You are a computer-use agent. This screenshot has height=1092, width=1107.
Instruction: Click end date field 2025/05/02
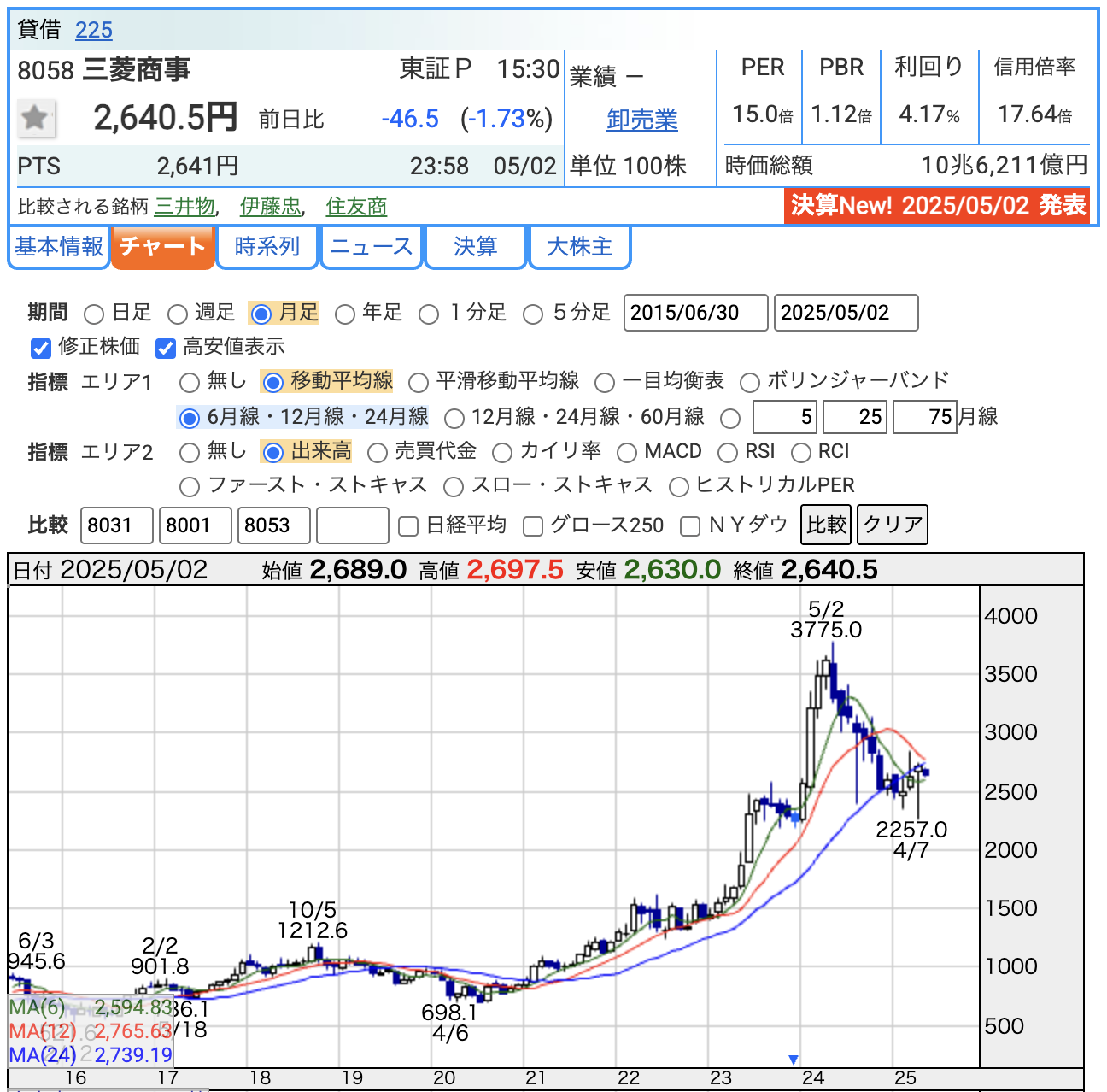pos(846,313)
